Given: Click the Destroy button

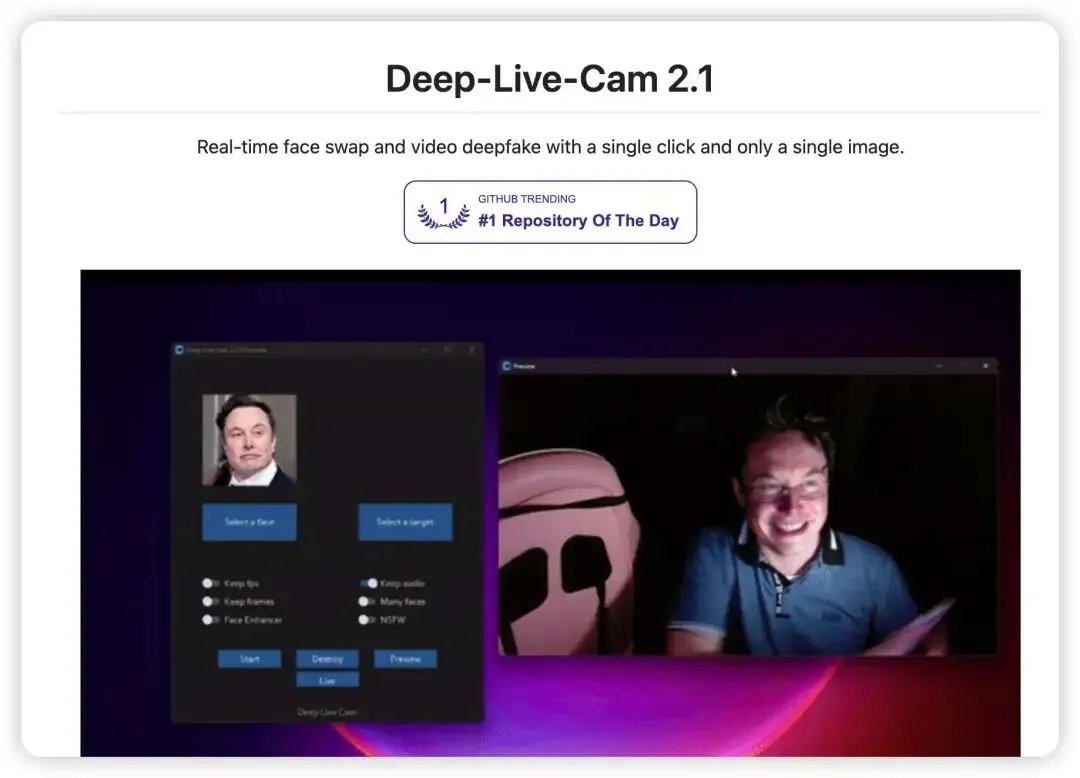Looking at the screenshot, I should [x=327, y=659].
